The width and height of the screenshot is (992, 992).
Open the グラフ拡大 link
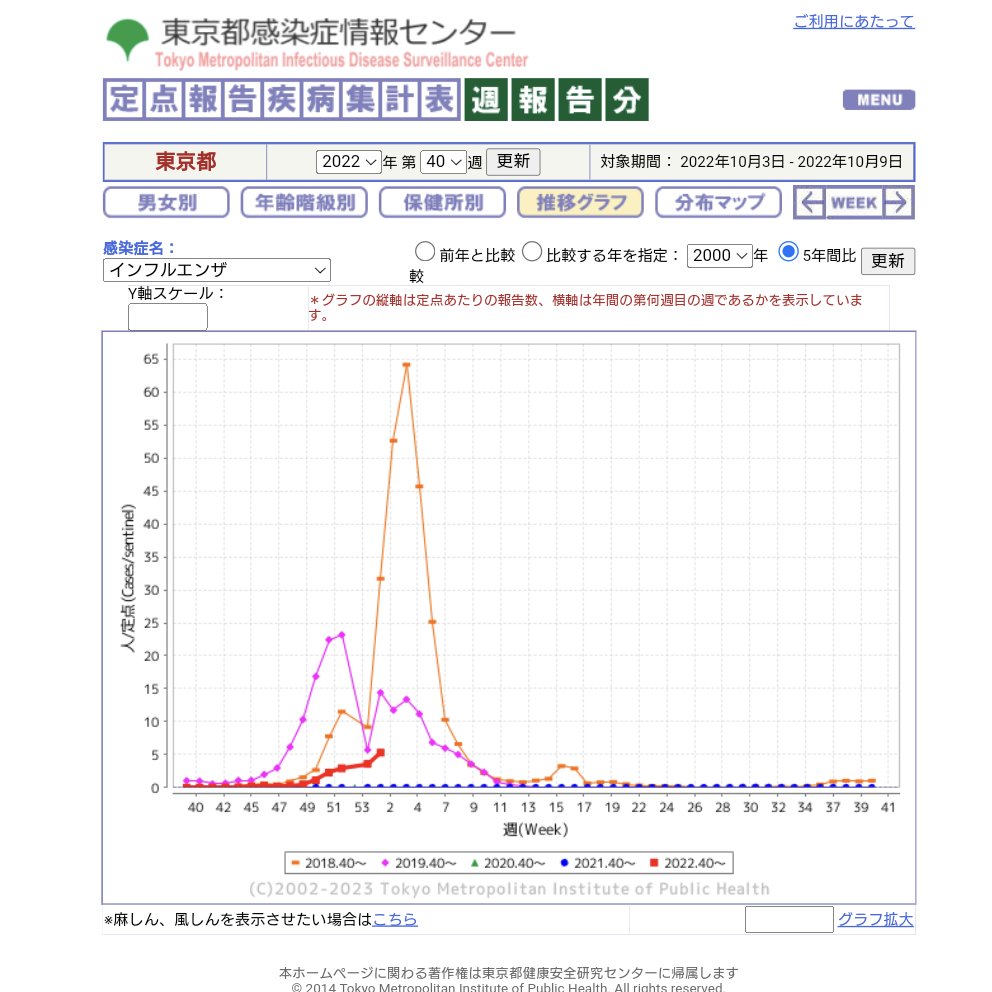tap(876, 919)
